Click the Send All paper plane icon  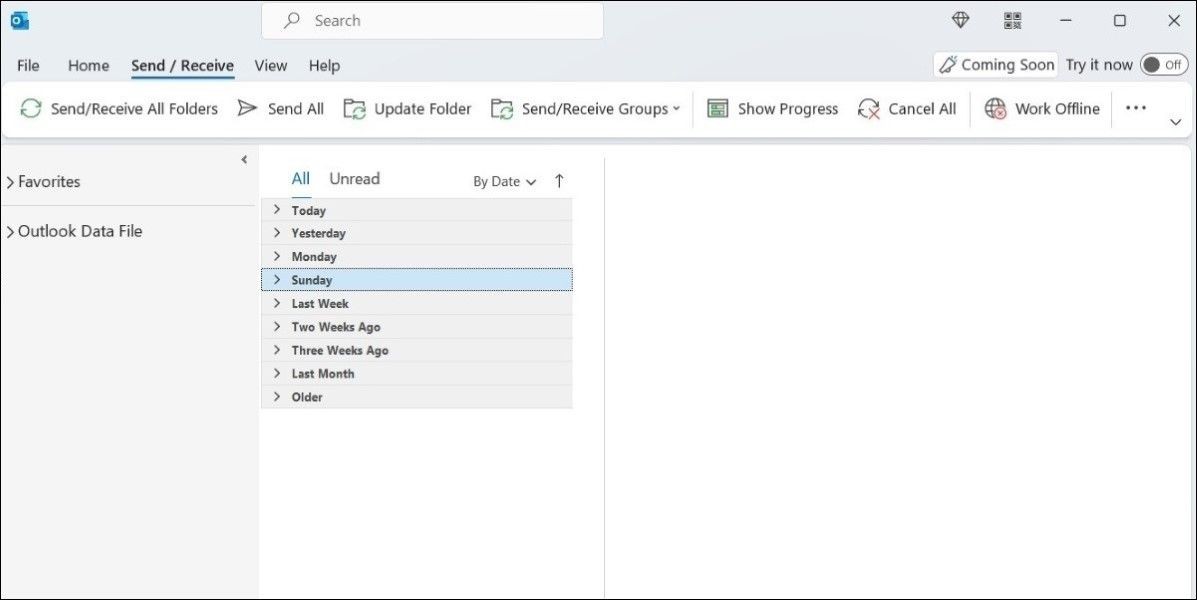click(247, 108)
